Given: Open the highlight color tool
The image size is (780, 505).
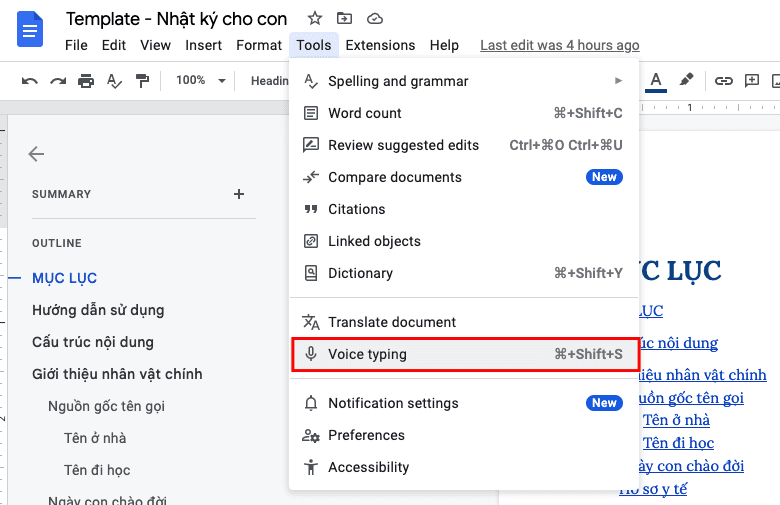Looking at the screenshot, I should coord(686,80).
